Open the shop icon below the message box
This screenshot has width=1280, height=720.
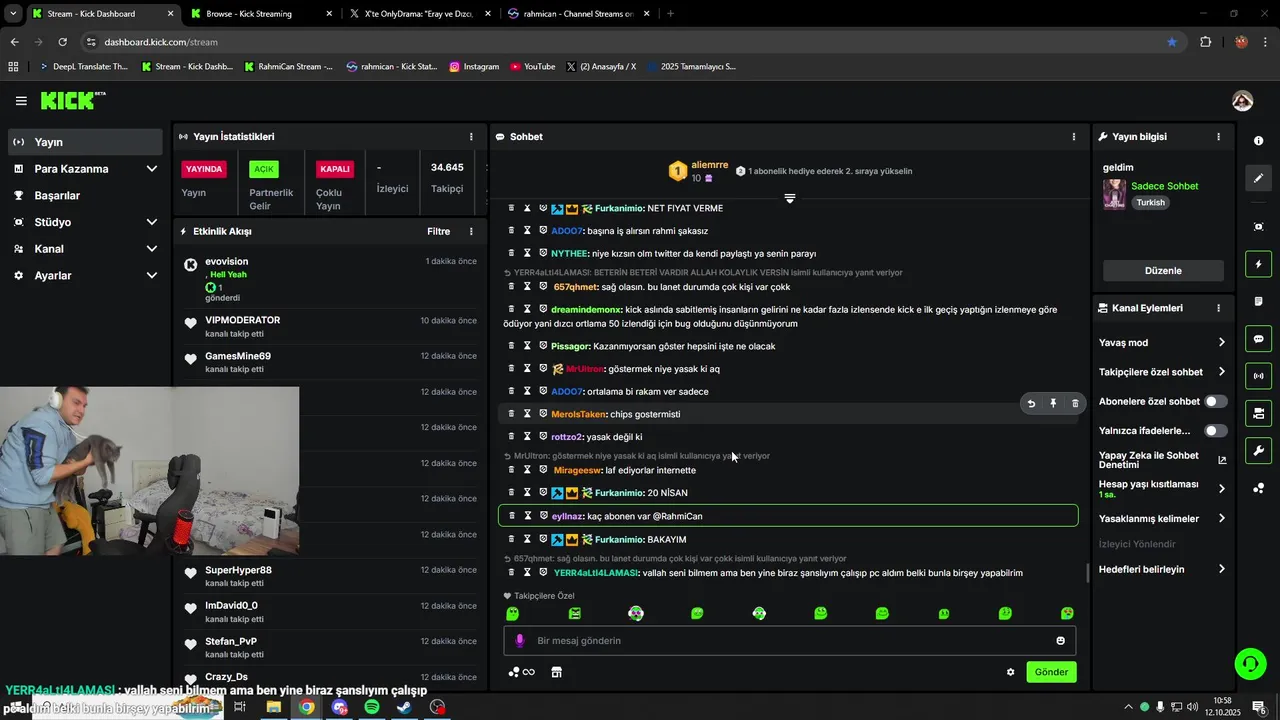click(x=557, y=672)
